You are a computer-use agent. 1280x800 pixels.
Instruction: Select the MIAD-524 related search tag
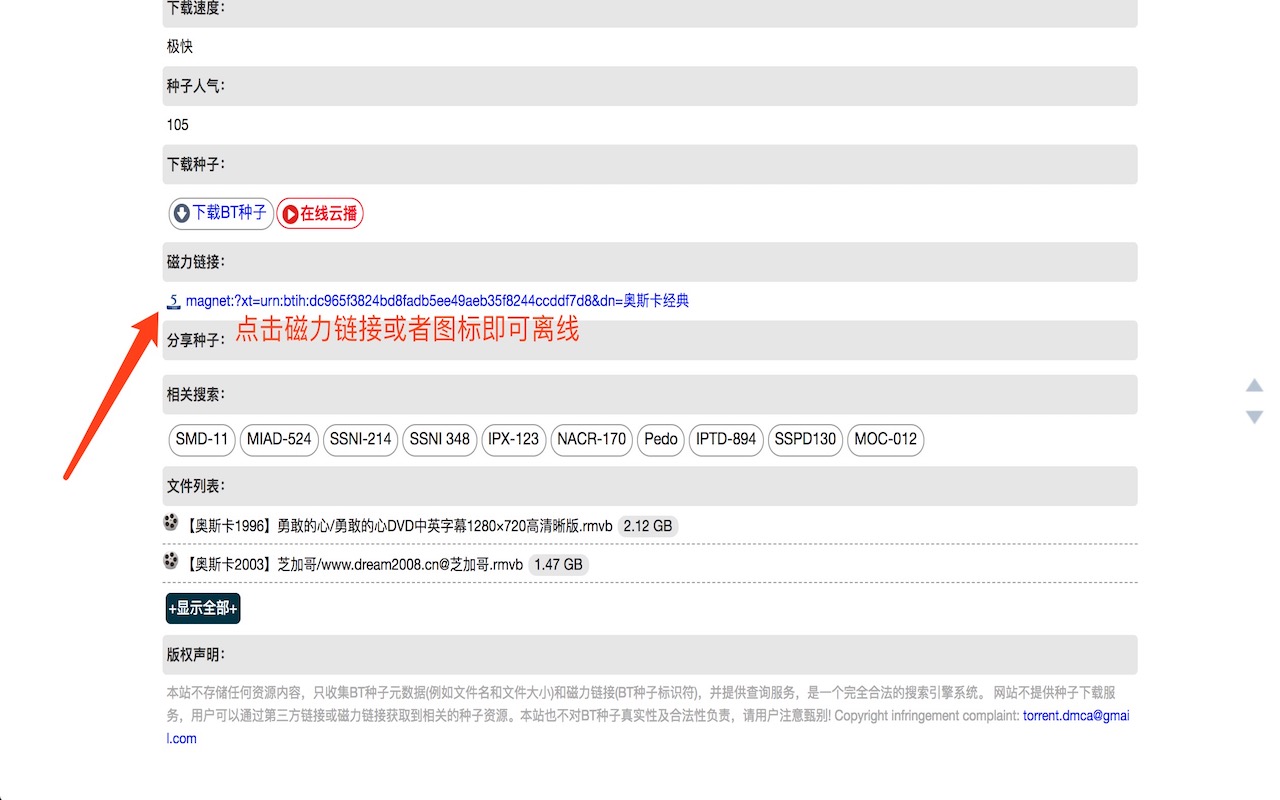click(279, 440)
